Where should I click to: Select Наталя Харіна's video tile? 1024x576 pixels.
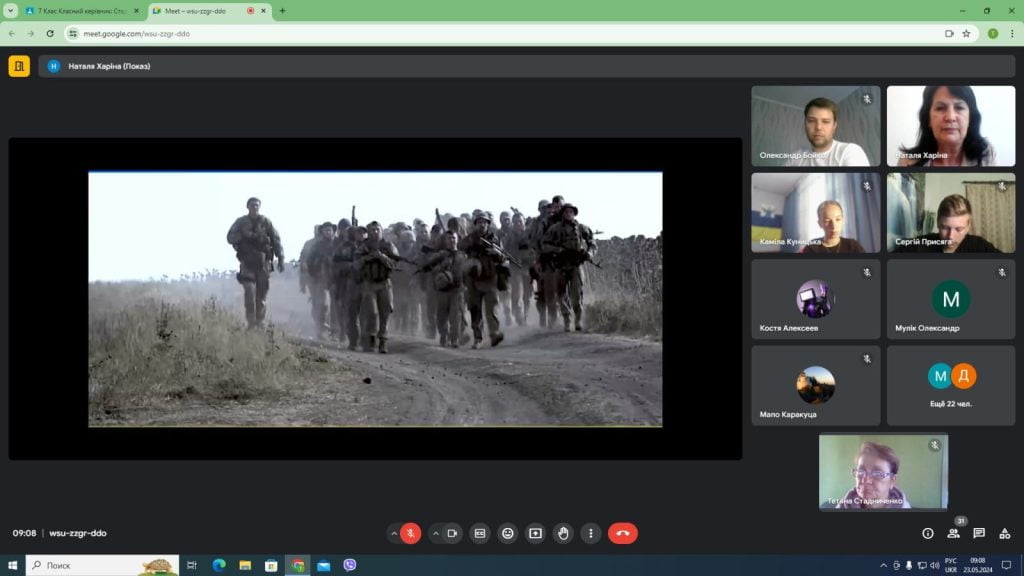tap(951, 126)
